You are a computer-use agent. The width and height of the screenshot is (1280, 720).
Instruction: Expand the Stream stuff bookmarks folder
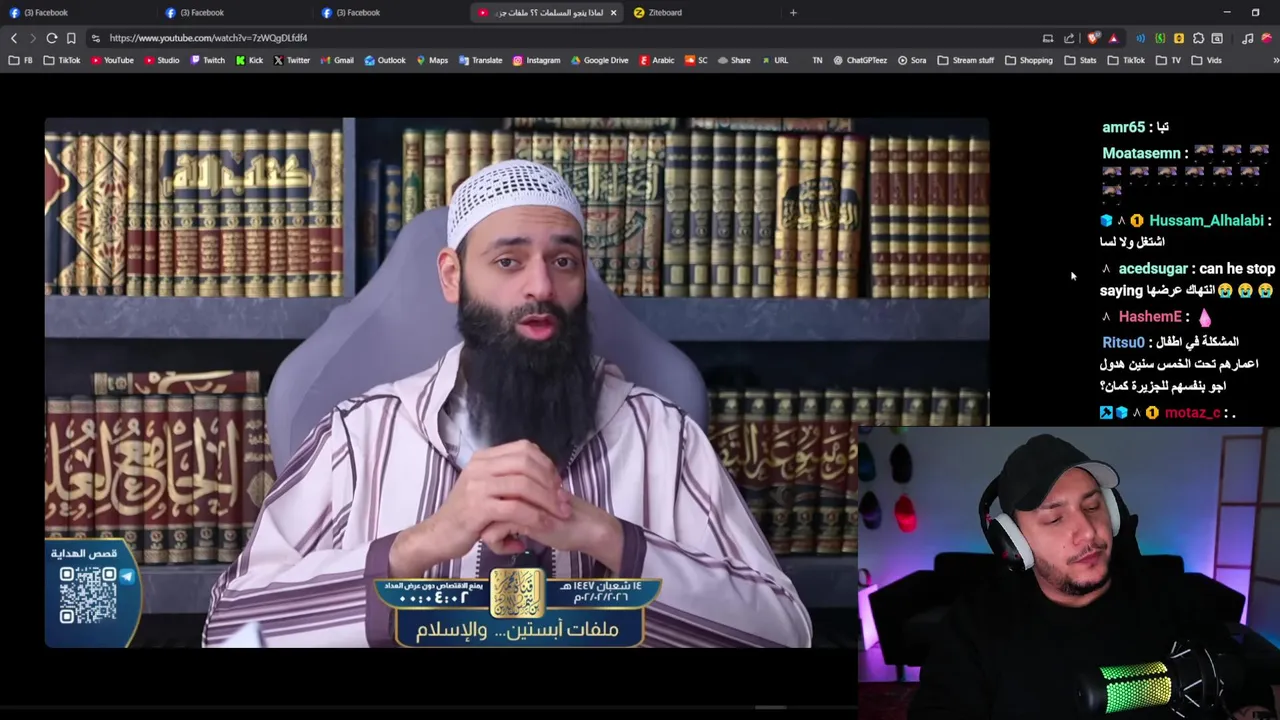pos(965,60)
